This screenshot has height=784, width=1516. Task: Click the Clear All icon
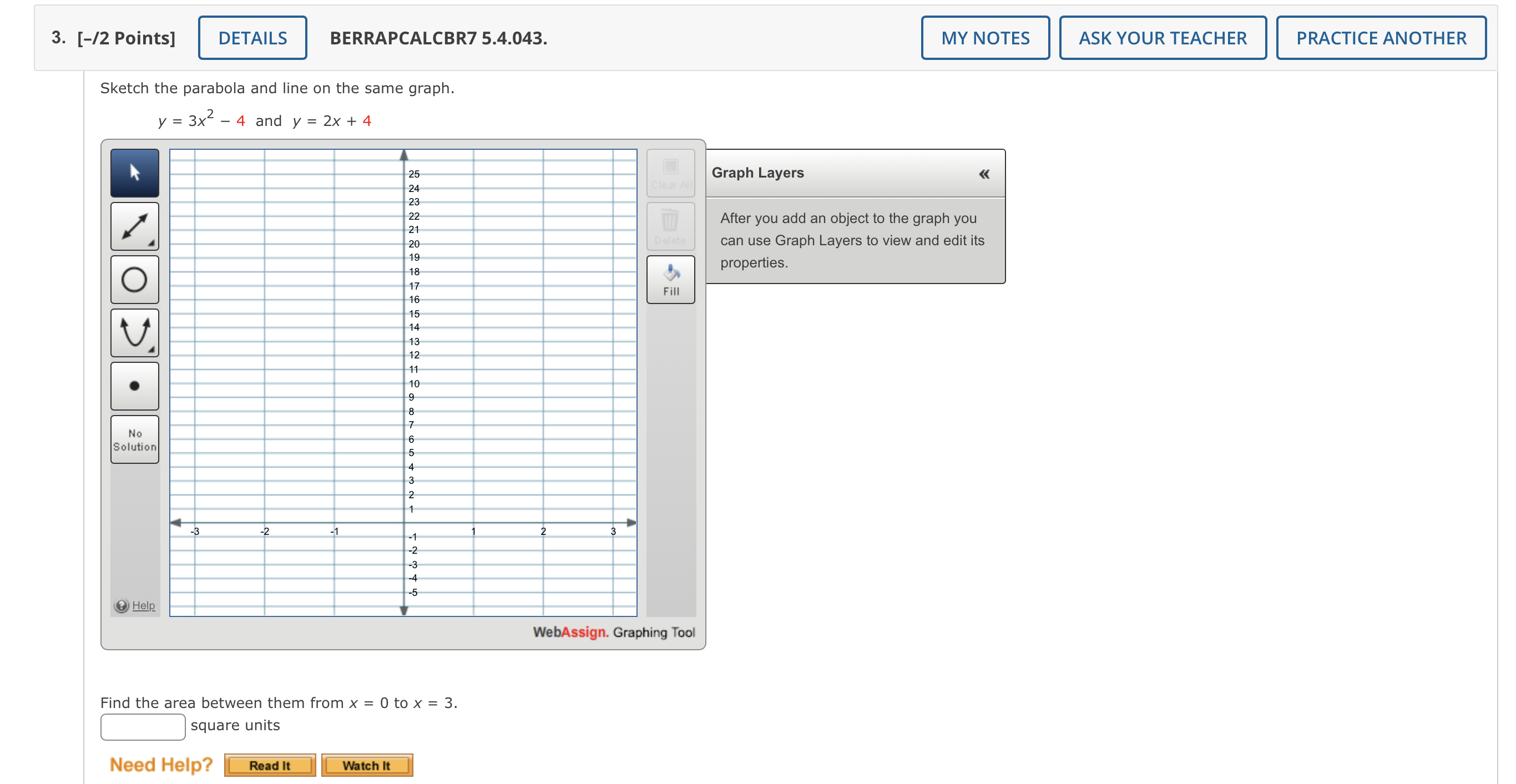[x=670, y=173]
